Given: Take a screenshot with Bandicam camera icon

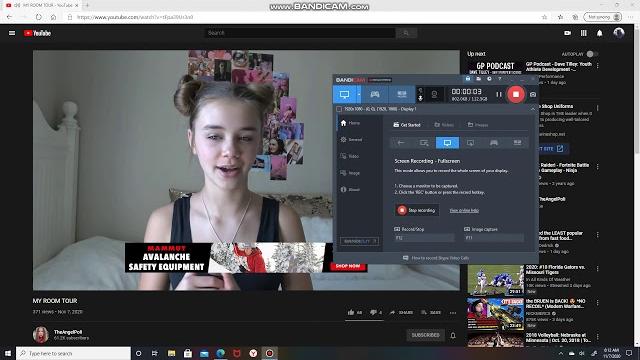Looking at the screenshot, I should pos(533,94).
